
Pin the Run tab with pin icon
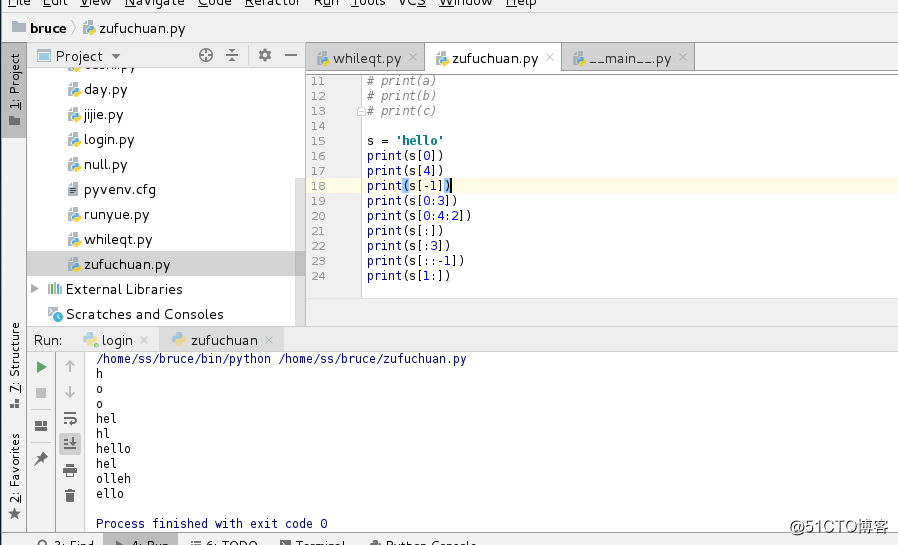tap(41, 459)
